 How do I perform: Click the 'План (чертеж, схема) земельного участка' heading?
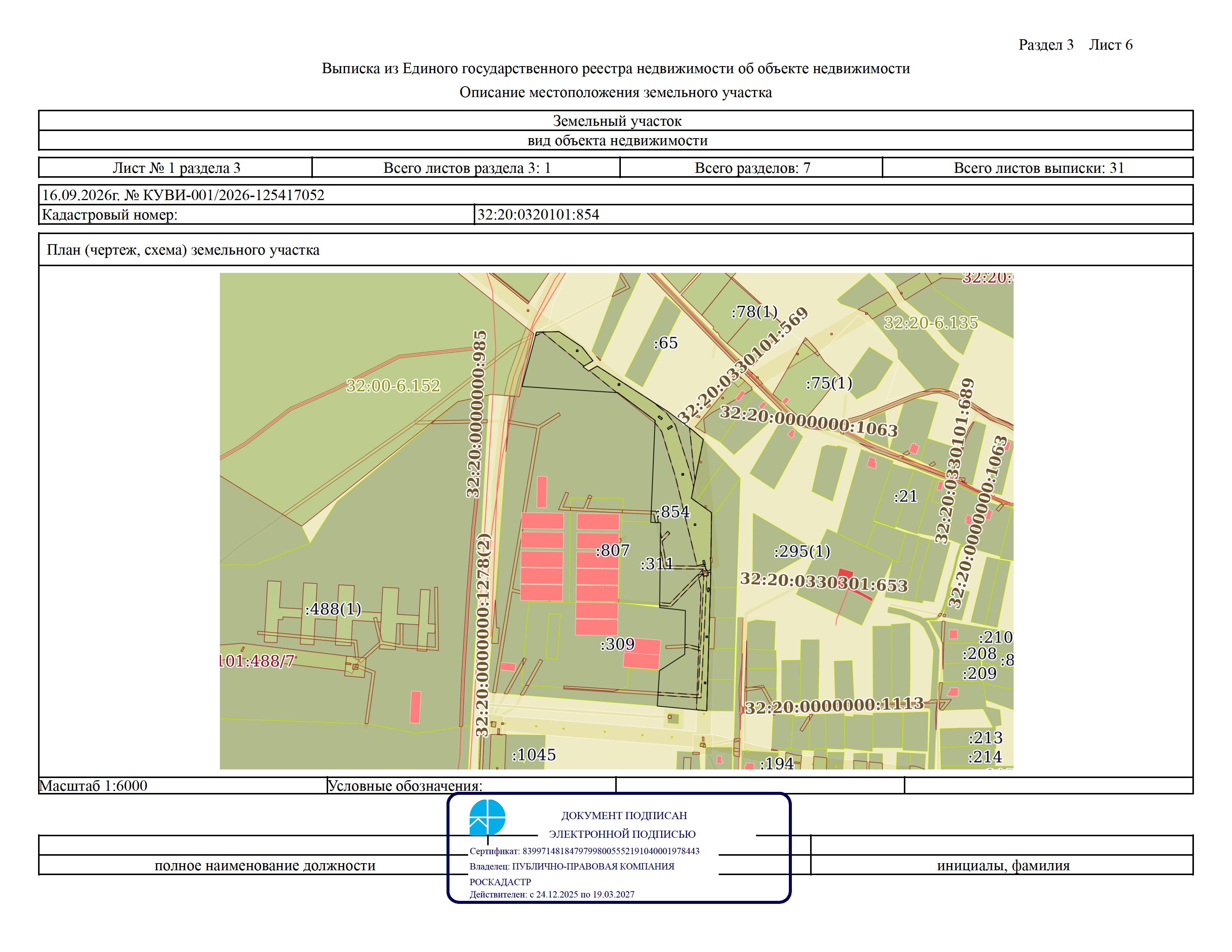pos(183,250)
